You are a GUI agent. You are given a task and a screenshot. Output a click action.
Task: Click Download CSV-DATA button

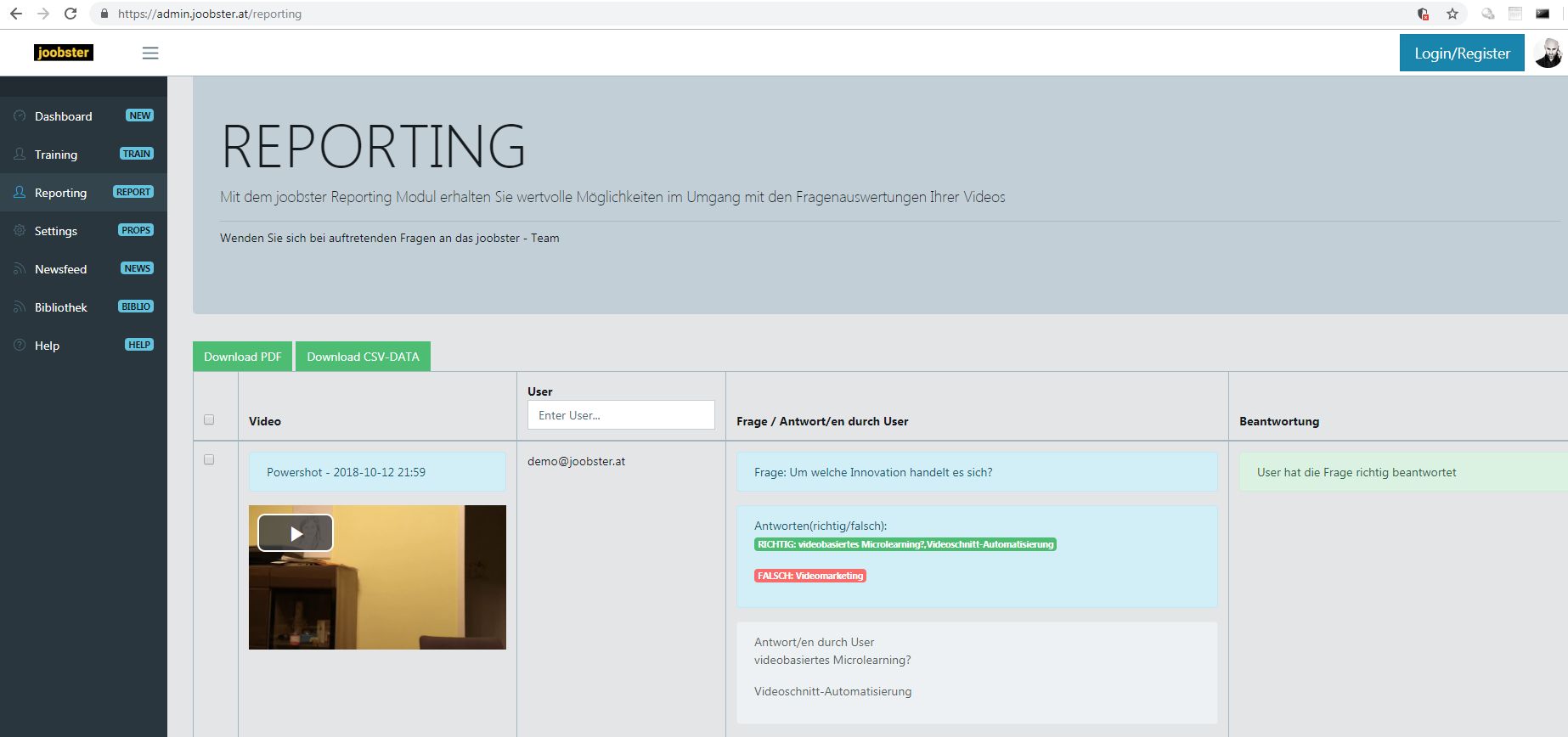tap(363, 357)
